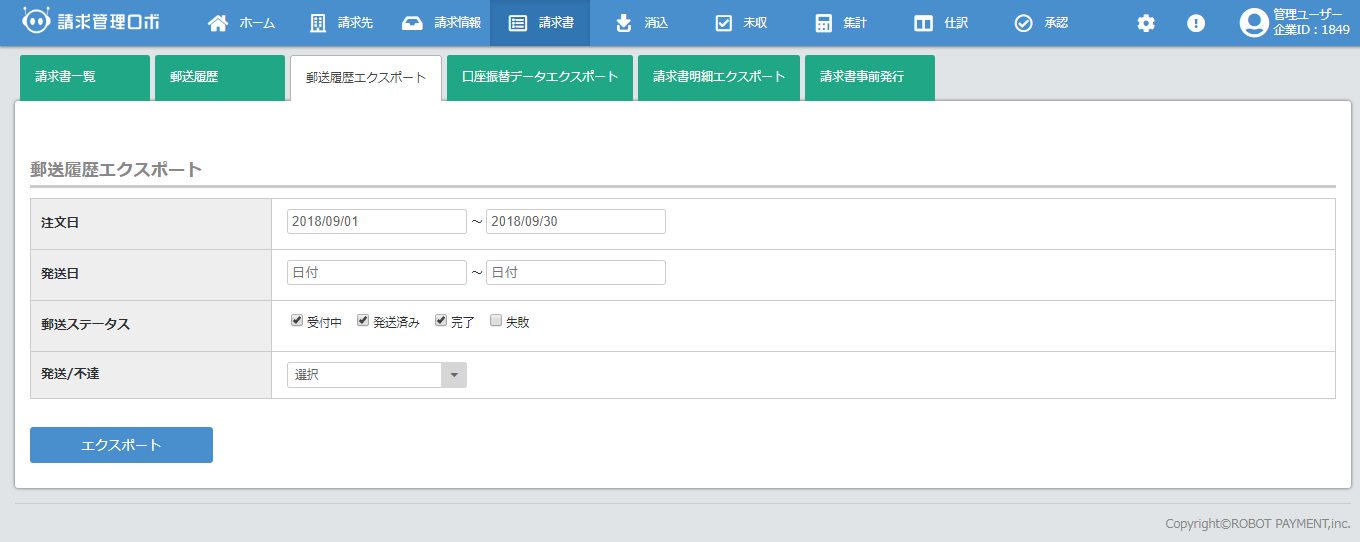
Task: Uncheck the 受付中 status checkbox
Action: [297, 321]
